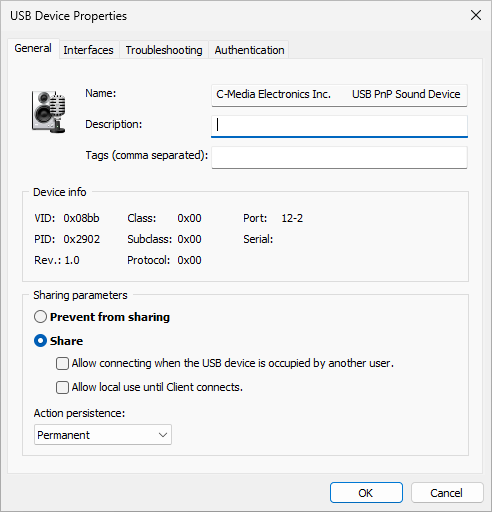Focus the Description input field

[339, 126]
